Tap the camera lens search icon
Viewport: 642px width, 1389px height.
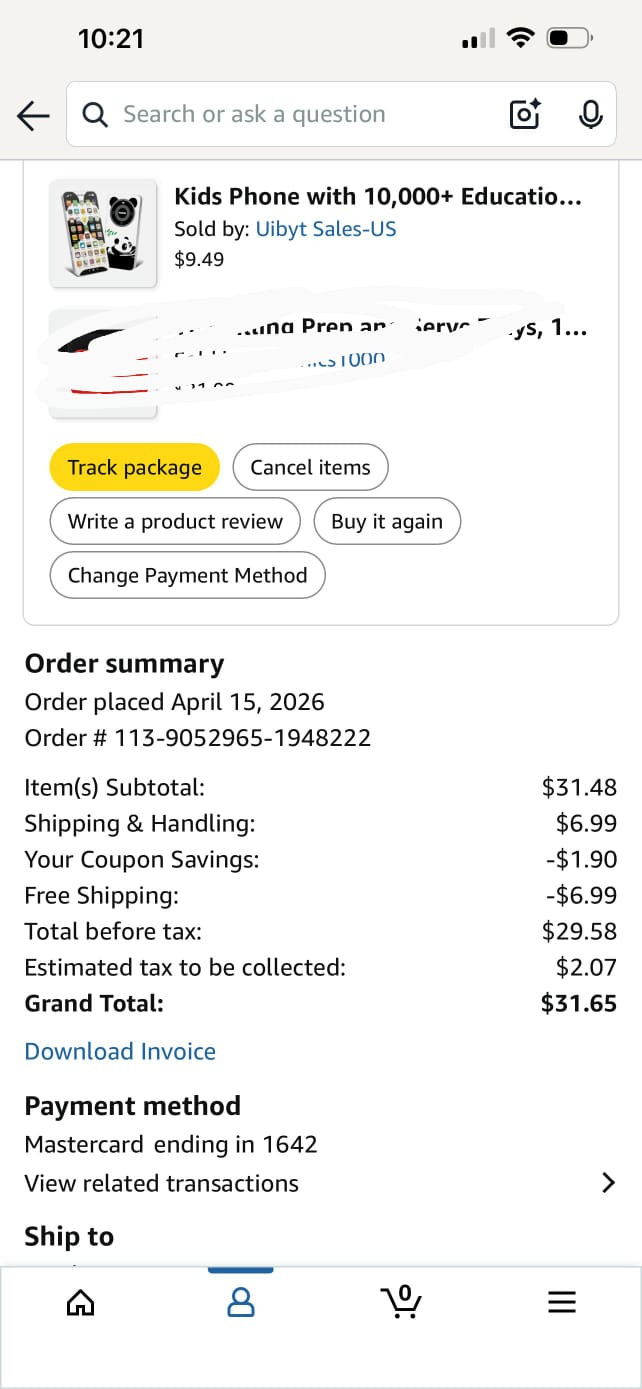pos(525,115)
